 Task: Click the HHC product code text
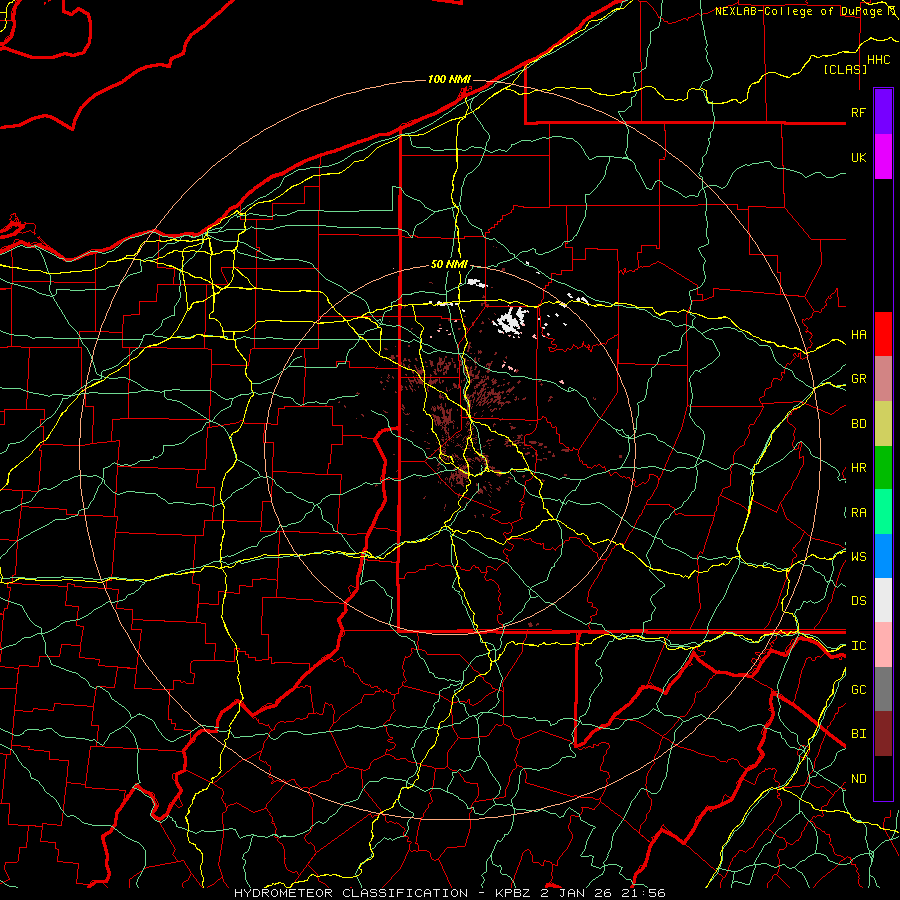[878, 60]
